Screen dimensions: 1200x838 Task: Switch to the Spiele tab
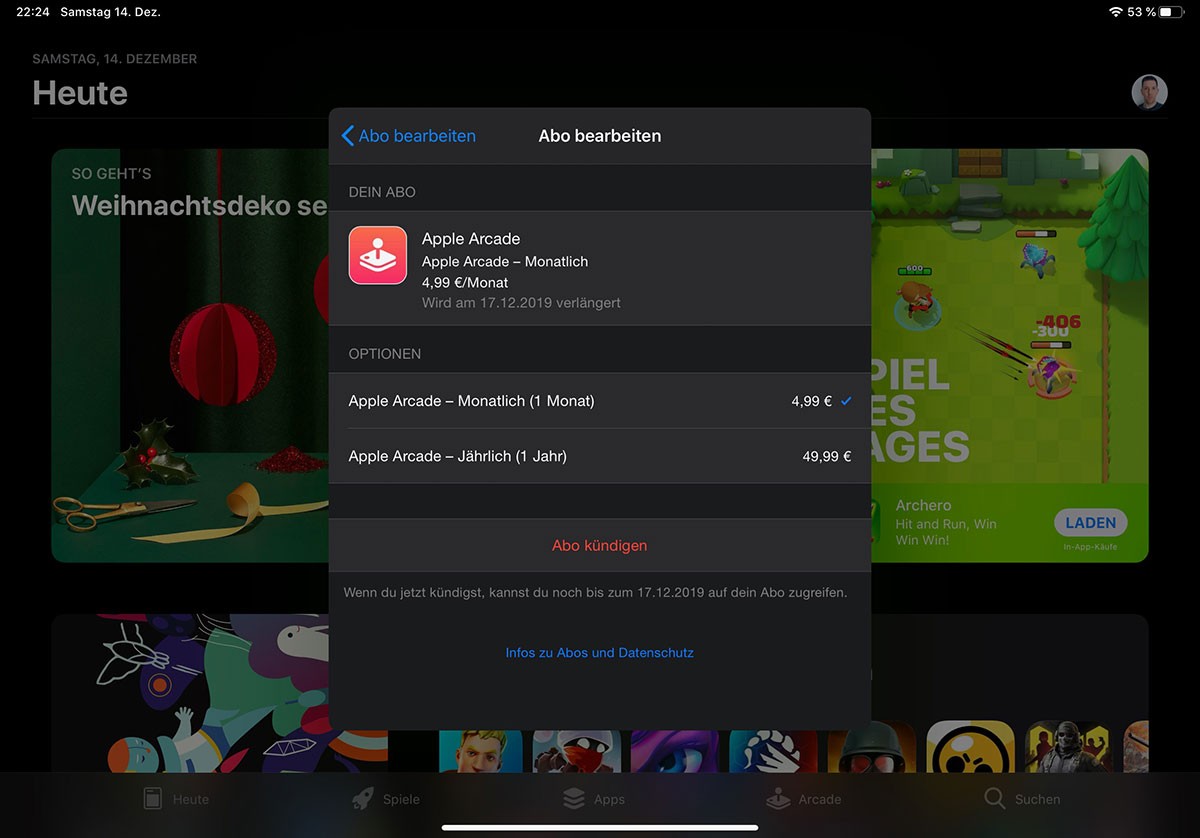(386, 799)
